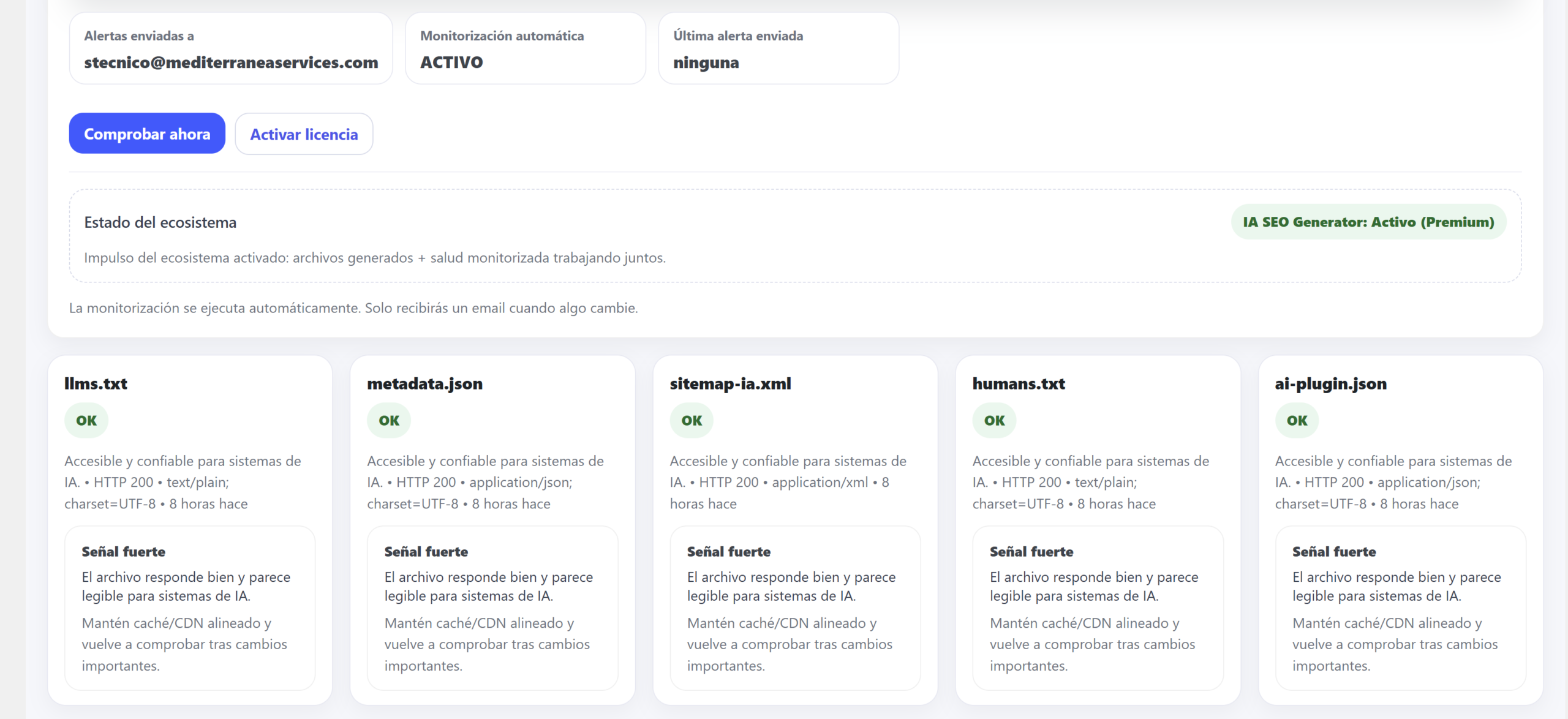Click the 'ninguna' last alert value
The width and height of the screenshot is (1568, 719).
[706, 63]
